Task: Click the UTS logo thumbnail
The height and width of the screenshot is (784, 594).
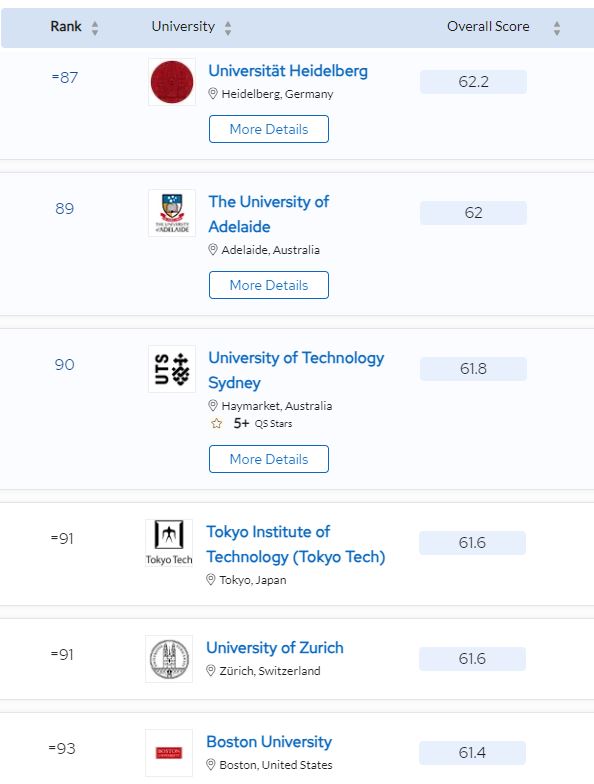Action: (x=172, y=369)
